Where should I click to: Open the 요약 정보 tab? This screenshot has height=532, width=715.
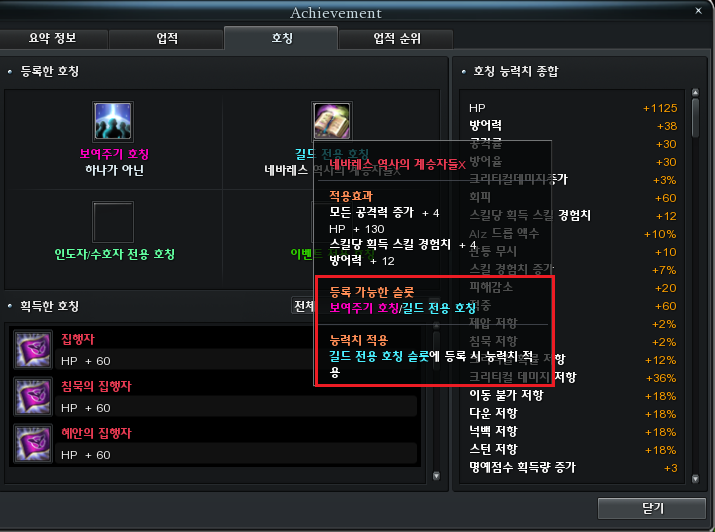(53, 38)
